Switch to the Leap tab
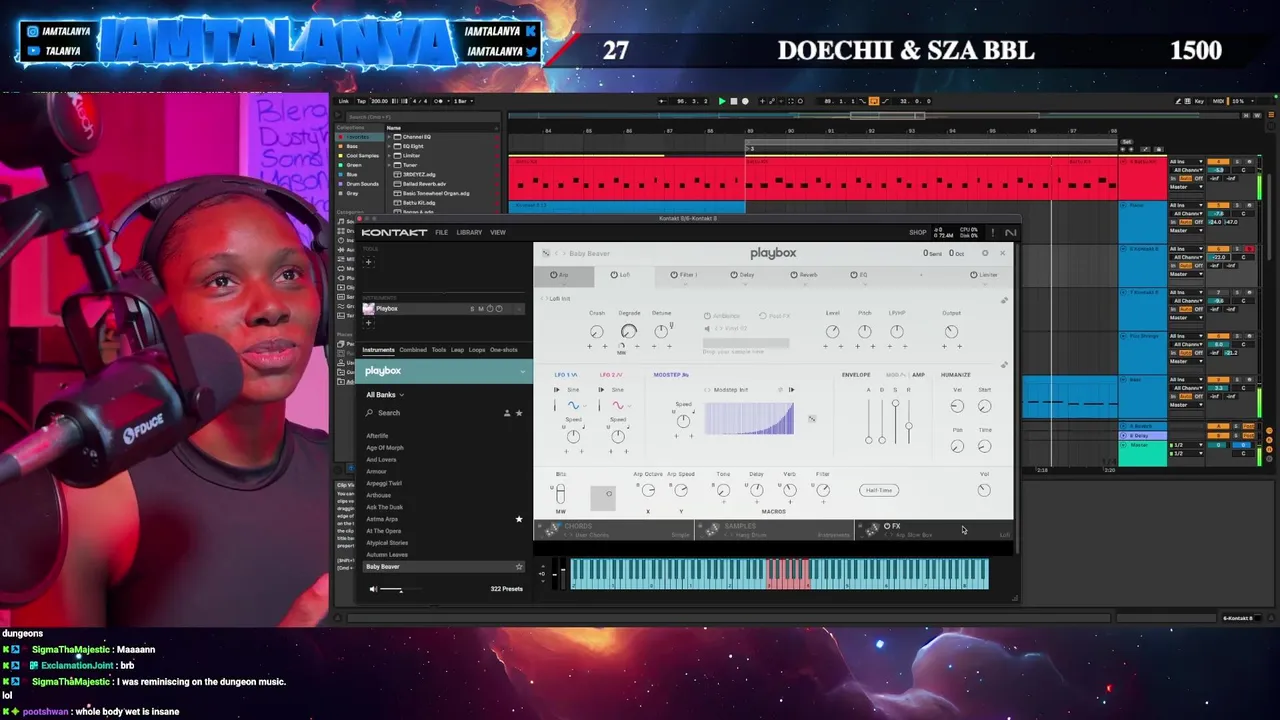The height and width of the screenshot is (720, 1280). 457,350
